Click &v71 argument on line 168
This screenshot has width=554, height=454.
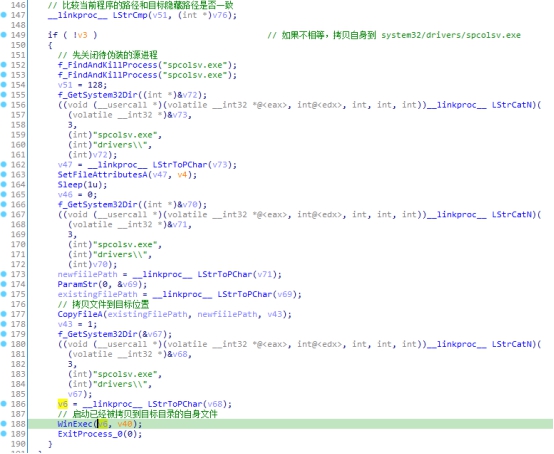[x=178, y=224]
